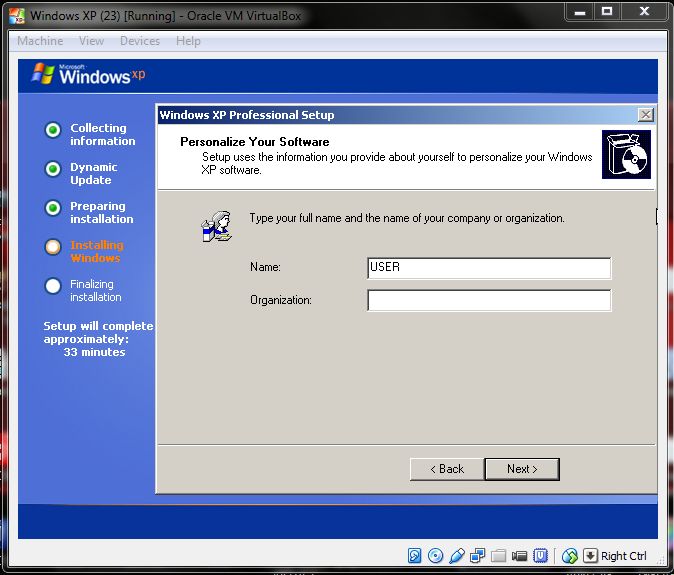Click the VirtualBox XP icon in title bar
This screenshot has height=575, width=674.
point(17,16)
